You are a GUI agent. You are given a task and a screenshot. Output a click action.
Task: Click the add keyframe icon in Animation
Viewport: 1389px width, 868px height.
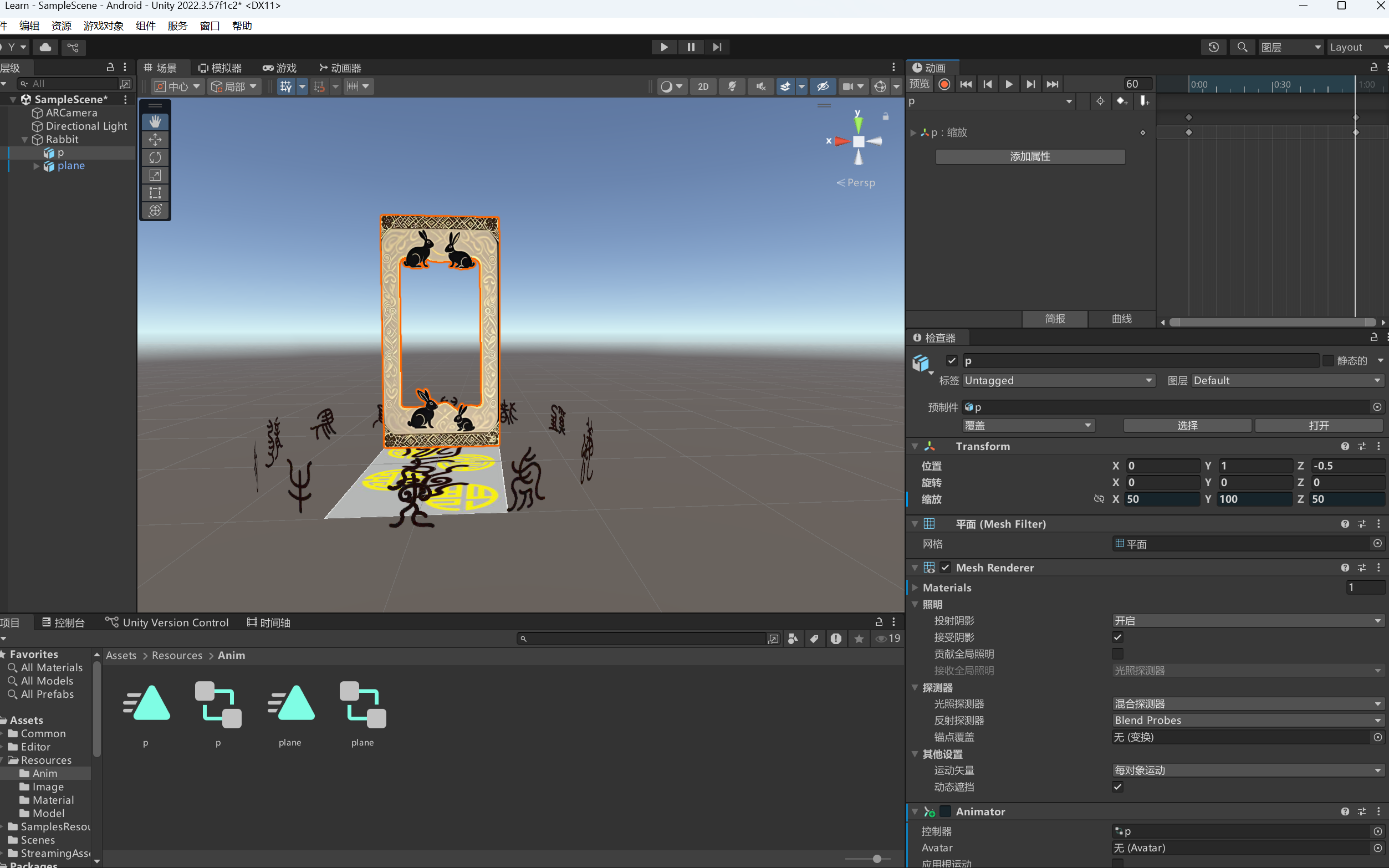pyautogui.click(x=1121, y=101)
